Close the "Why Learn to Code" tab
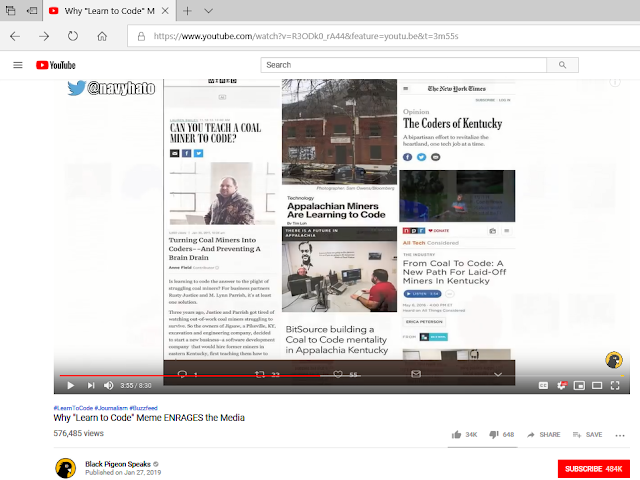The width and height of the screenshot is (640, 480). tap(165, 11)
